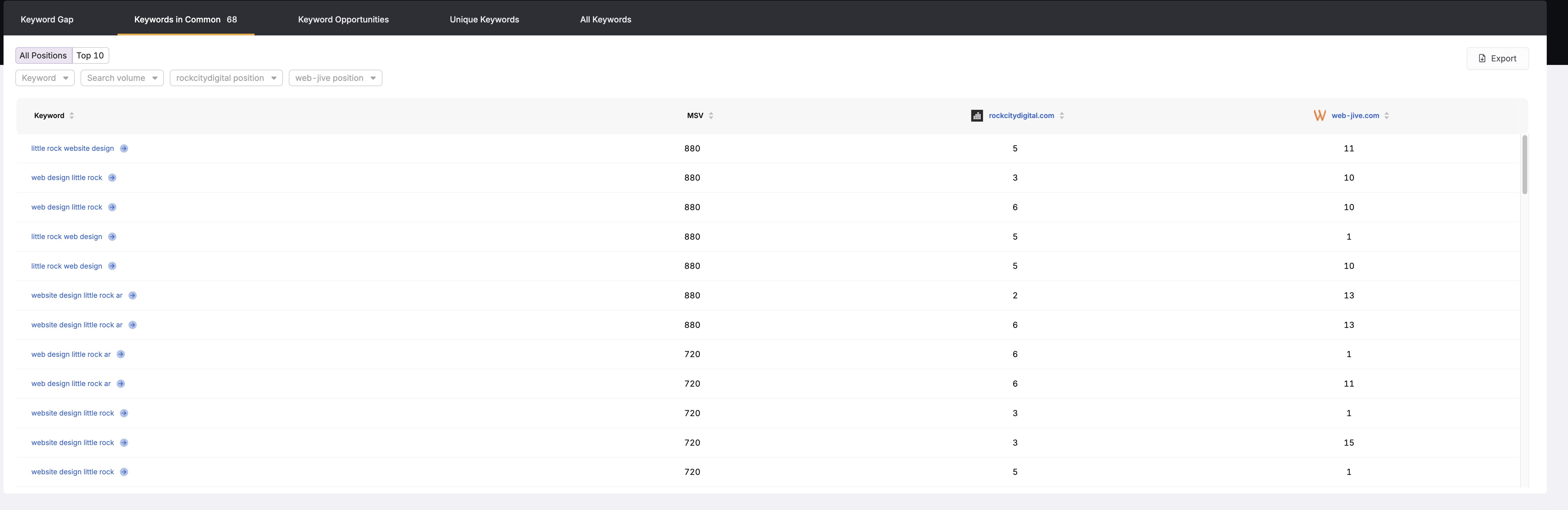Click web-jive position 11 in 'little rock website design' row

[x=1349, y=148]
